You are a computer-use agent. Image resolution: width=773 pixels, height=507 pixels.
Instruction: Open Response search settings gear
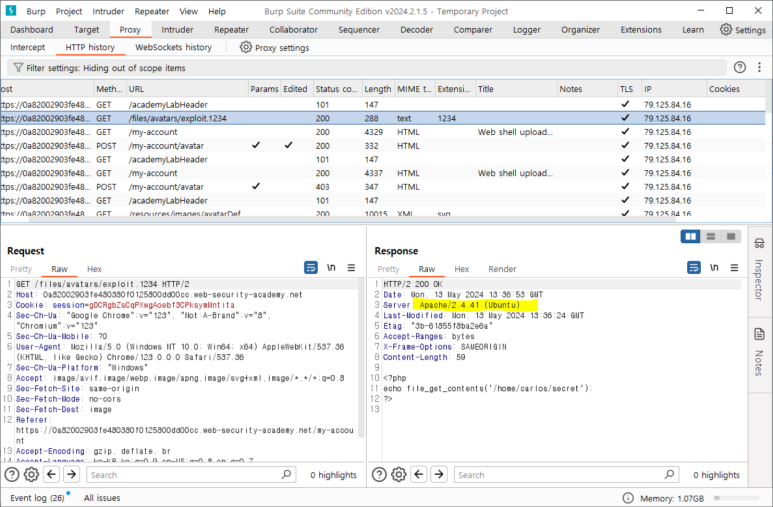pos(398,474)
